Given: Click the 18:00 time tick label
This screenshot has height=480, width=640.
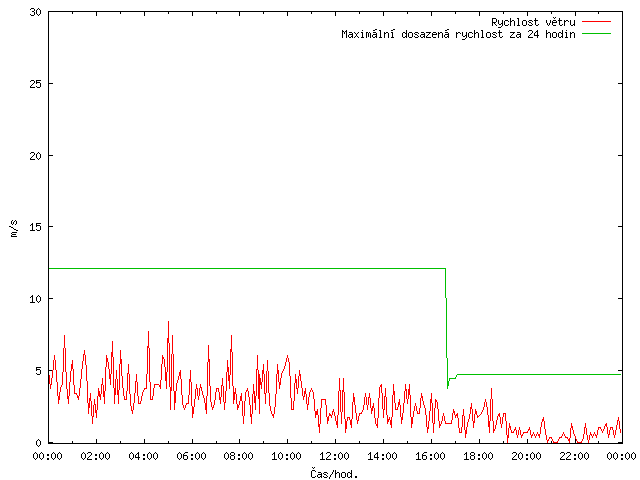Looking at the screenshot, I should 478,456.
